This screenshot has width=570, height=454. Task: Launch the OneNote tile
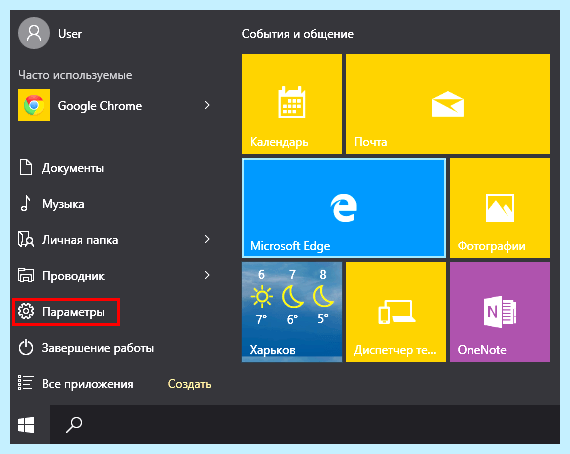point(500,312)
